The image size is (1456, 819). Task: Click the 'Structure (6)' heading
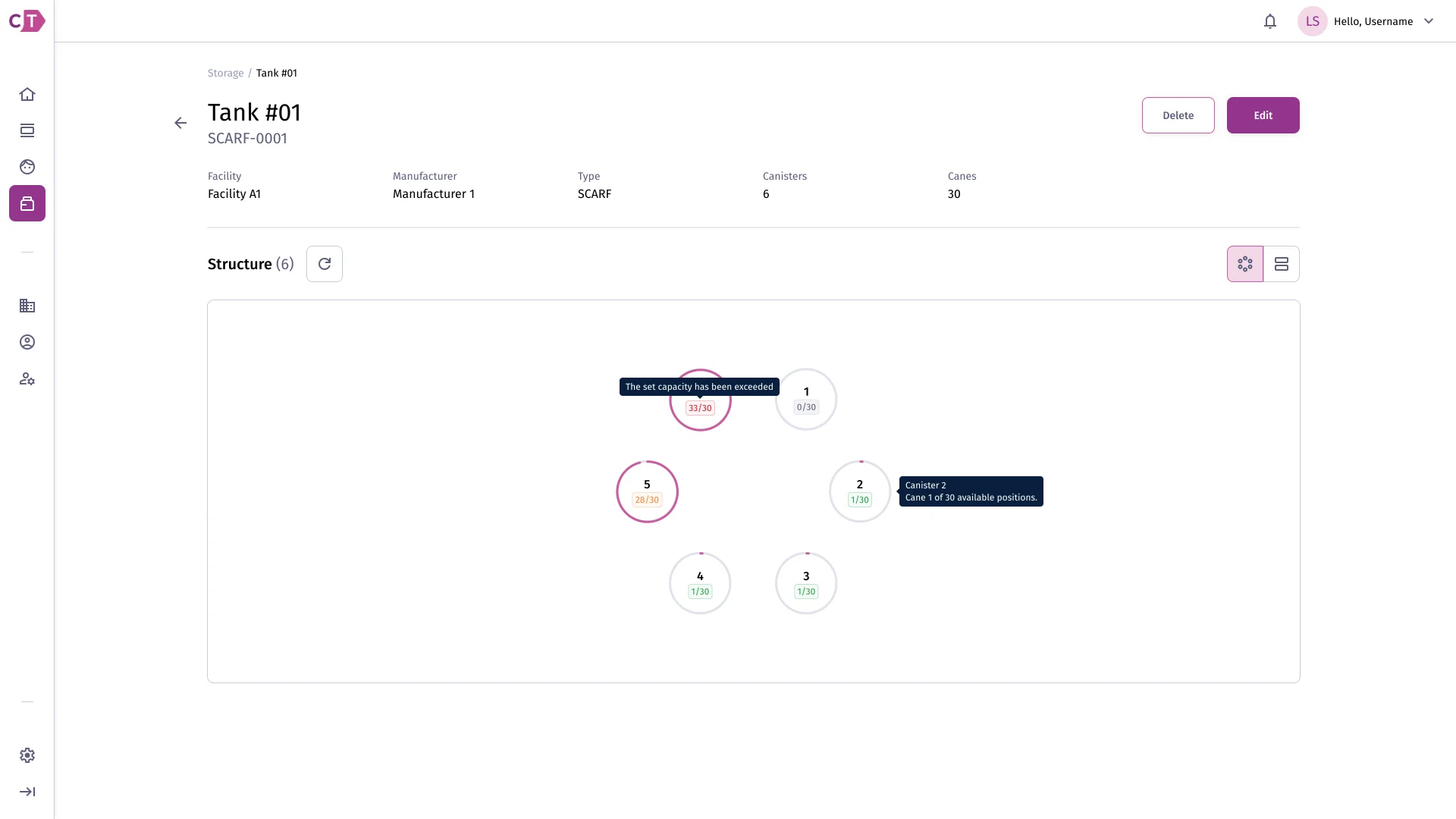pos(251,264)
